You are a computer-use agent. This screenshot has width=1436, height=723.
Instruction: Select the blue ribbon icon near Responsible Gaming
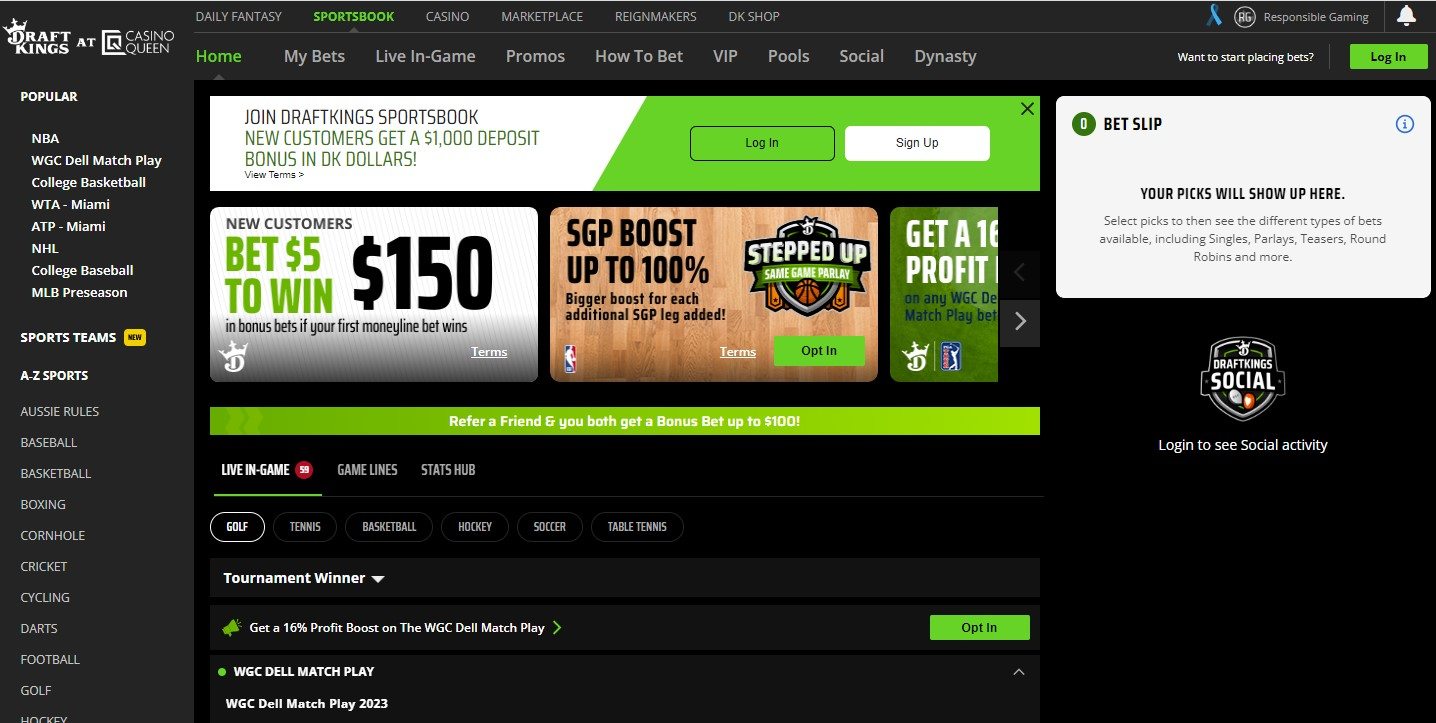pos(1212,16)
